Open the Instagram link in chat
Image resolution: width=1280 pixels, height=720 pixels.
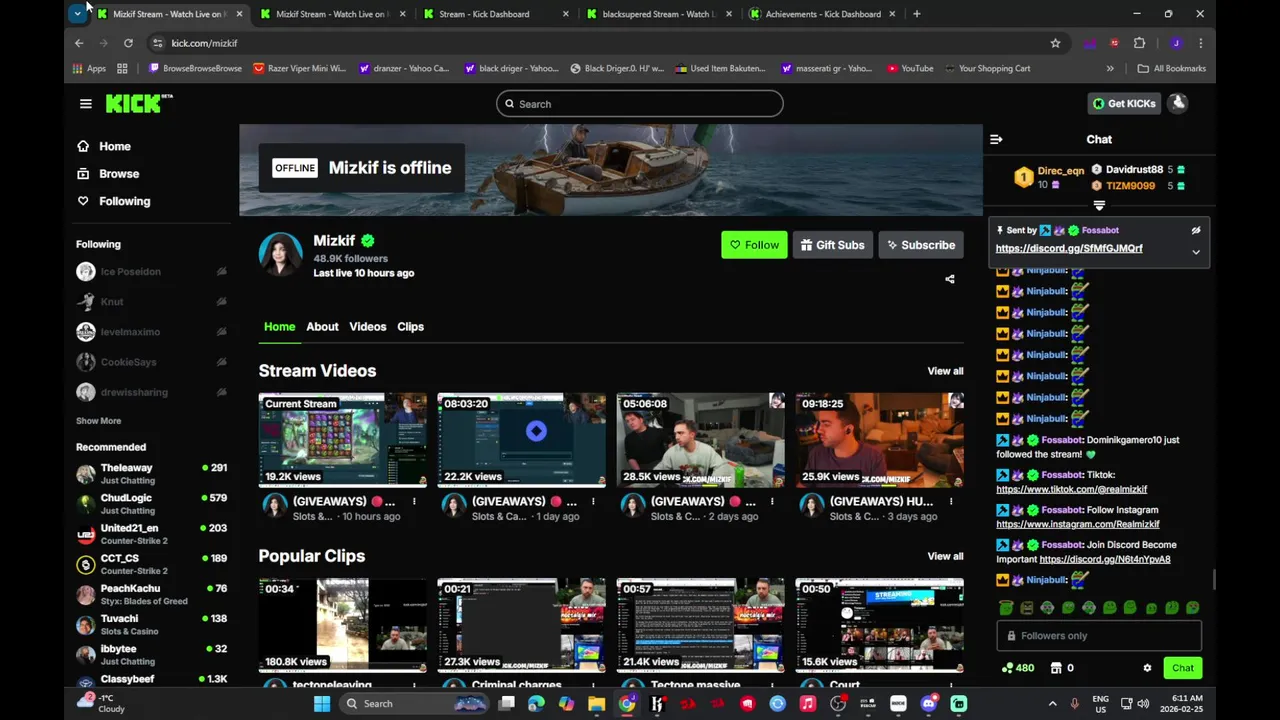[x=1078, y=524]
